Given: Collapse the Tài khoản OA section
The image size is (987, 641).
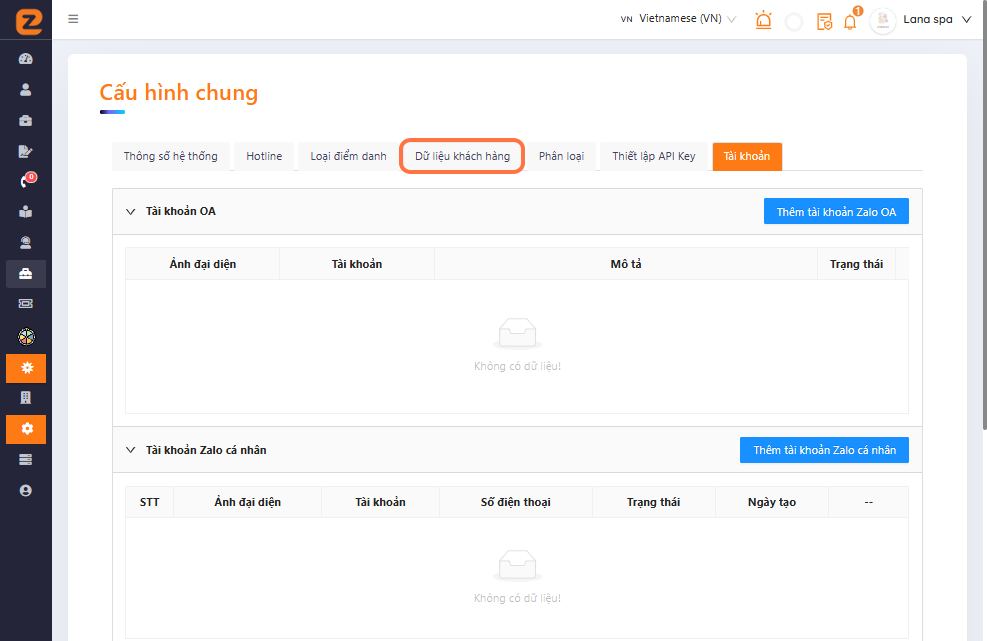Looking at the screenshot, I should click(x=130, y=211).
